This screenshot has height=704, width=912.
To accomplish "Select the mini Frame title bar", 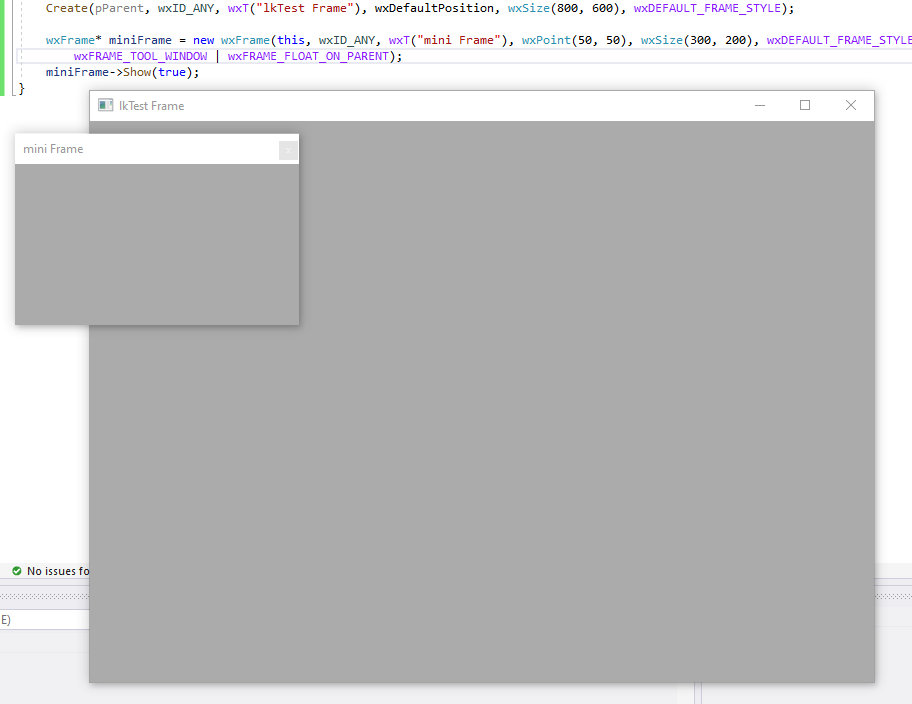I will tap(157, 149).
